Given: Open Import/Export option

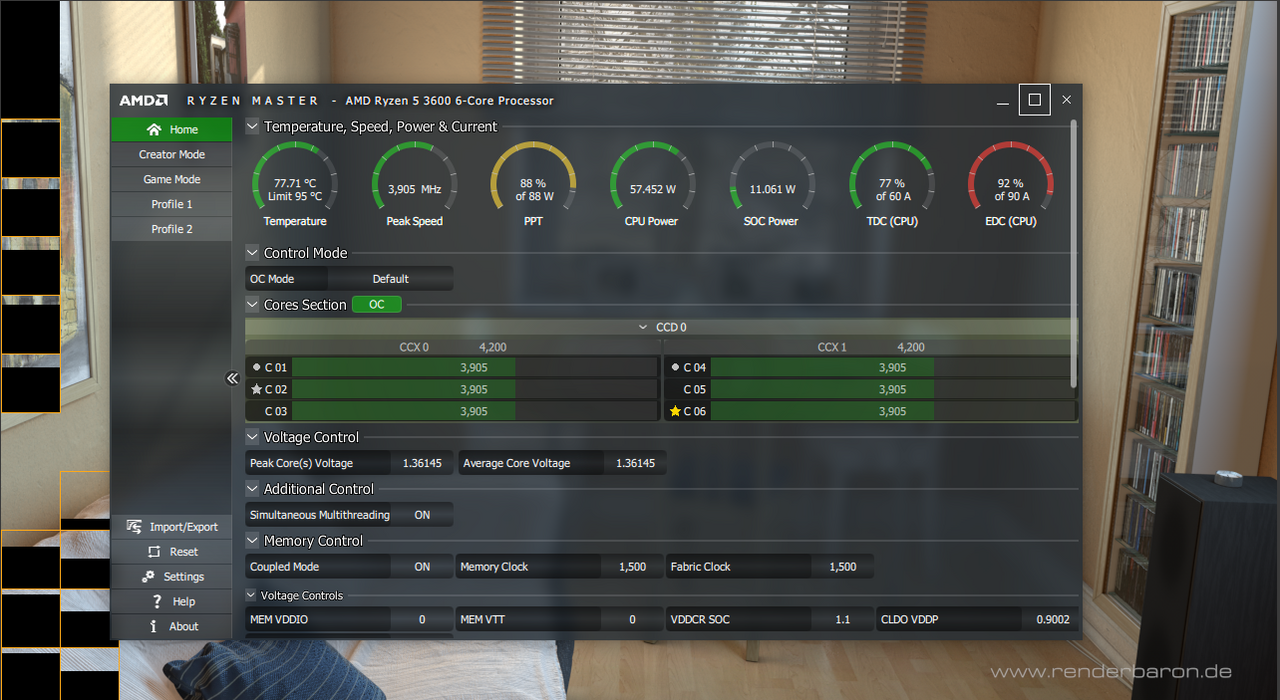Looking at the screenshot, I should pyautogui.click(x=171, y=527).
